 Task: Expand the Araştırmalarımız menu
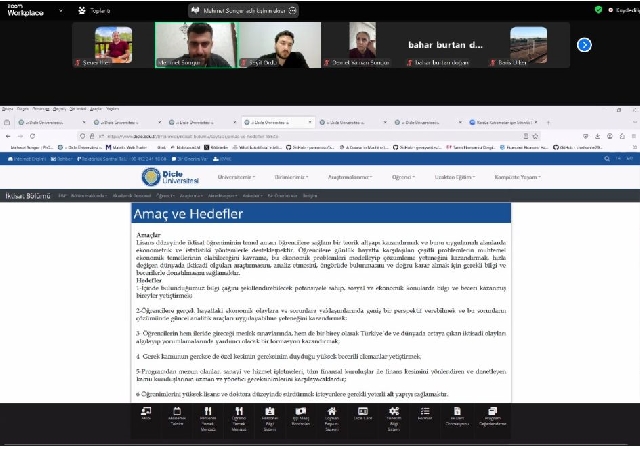350,177
